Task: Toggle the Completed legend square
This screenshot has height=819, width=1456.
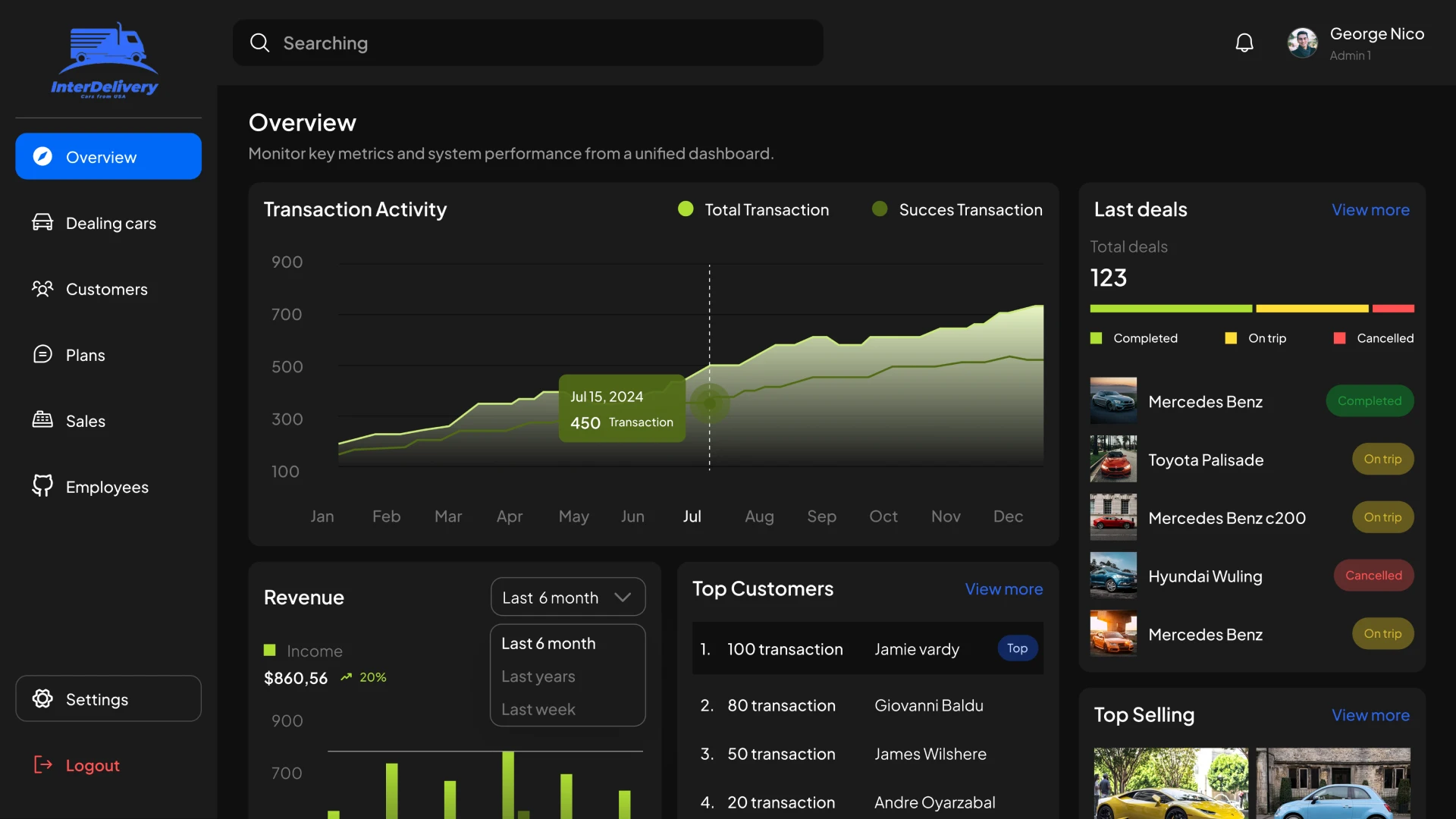Action: pos(1096,338)
